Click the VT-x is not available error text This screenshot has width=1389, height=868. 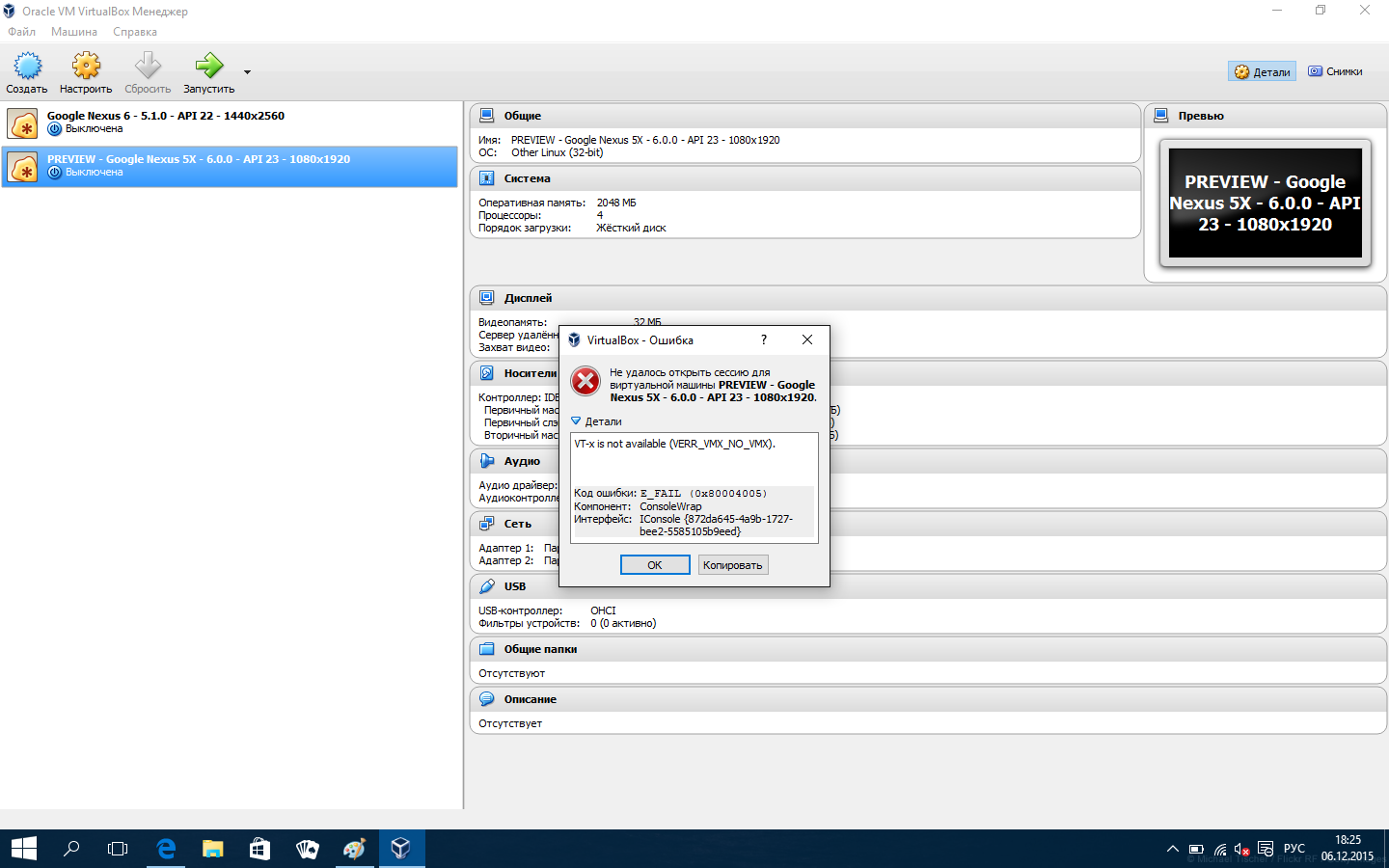pos(674,444)
